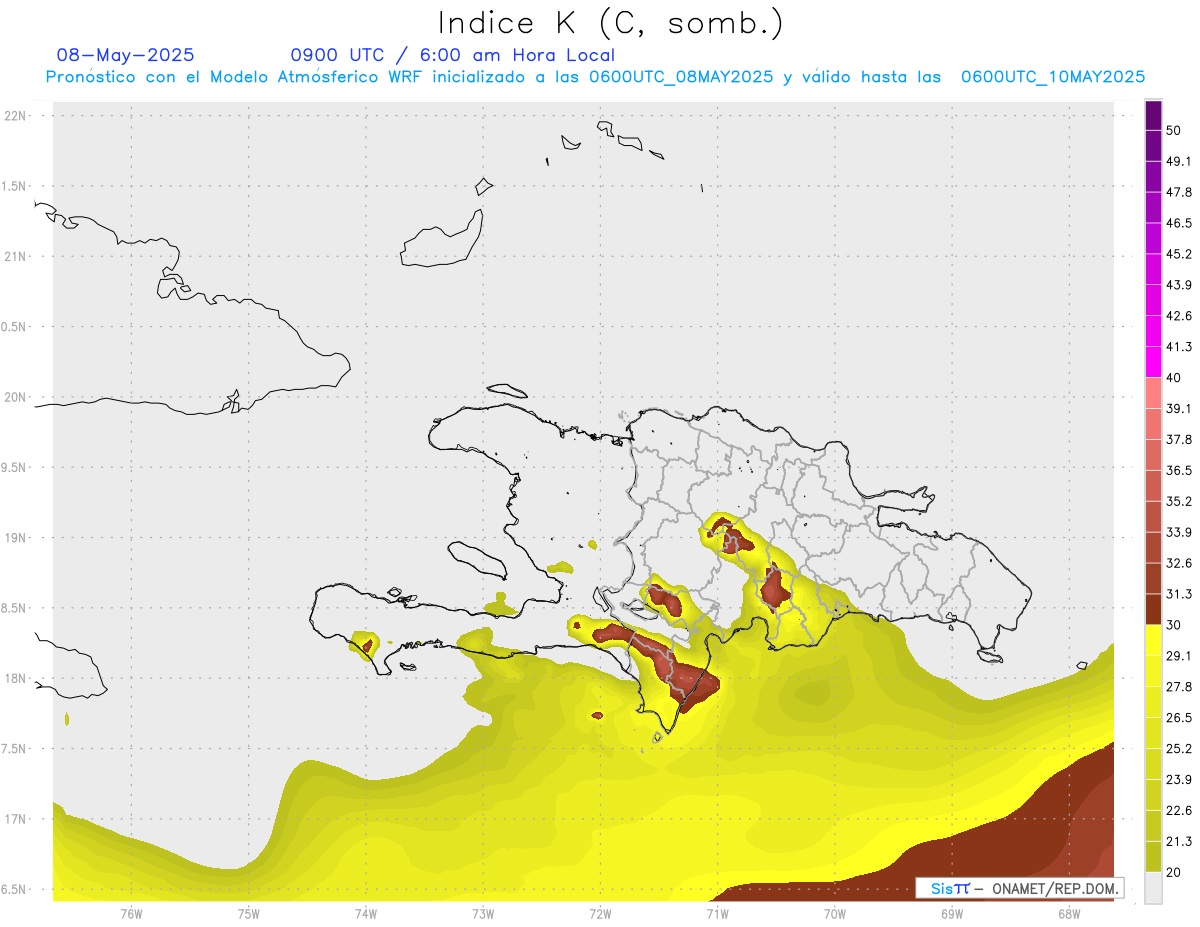Click legend value '21.3'
Viewport: 1200px width, 927px height.
tap(1179, 841)
